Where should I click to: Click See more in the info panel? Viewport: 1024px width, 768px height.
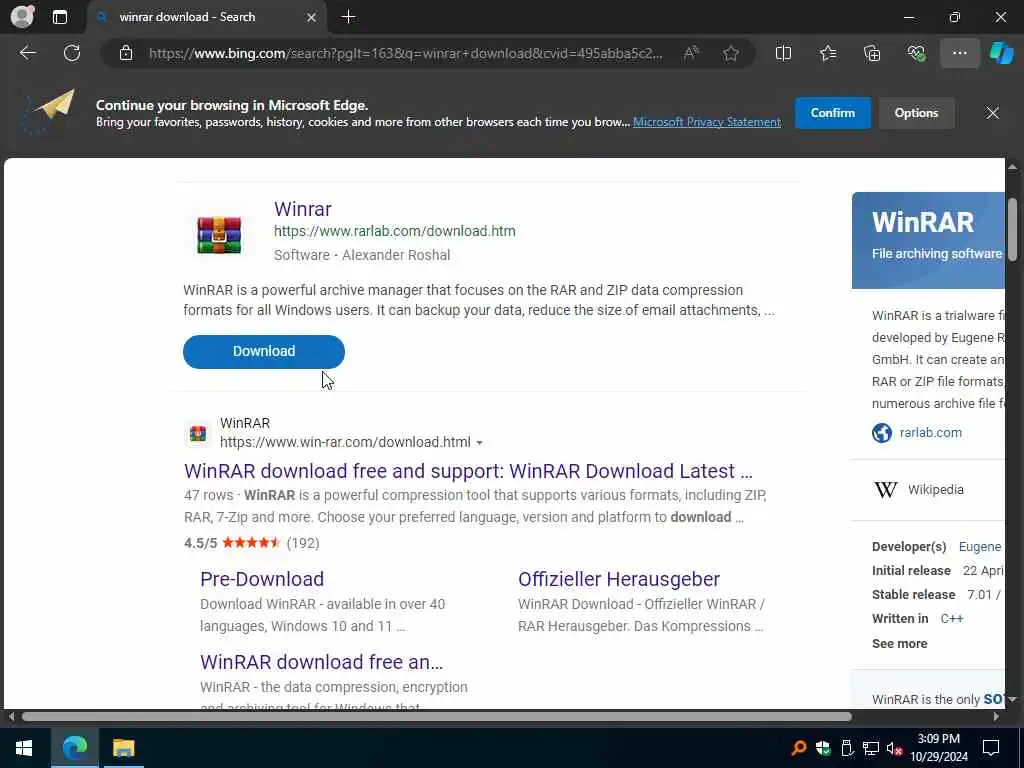click(x=899, y=643)
